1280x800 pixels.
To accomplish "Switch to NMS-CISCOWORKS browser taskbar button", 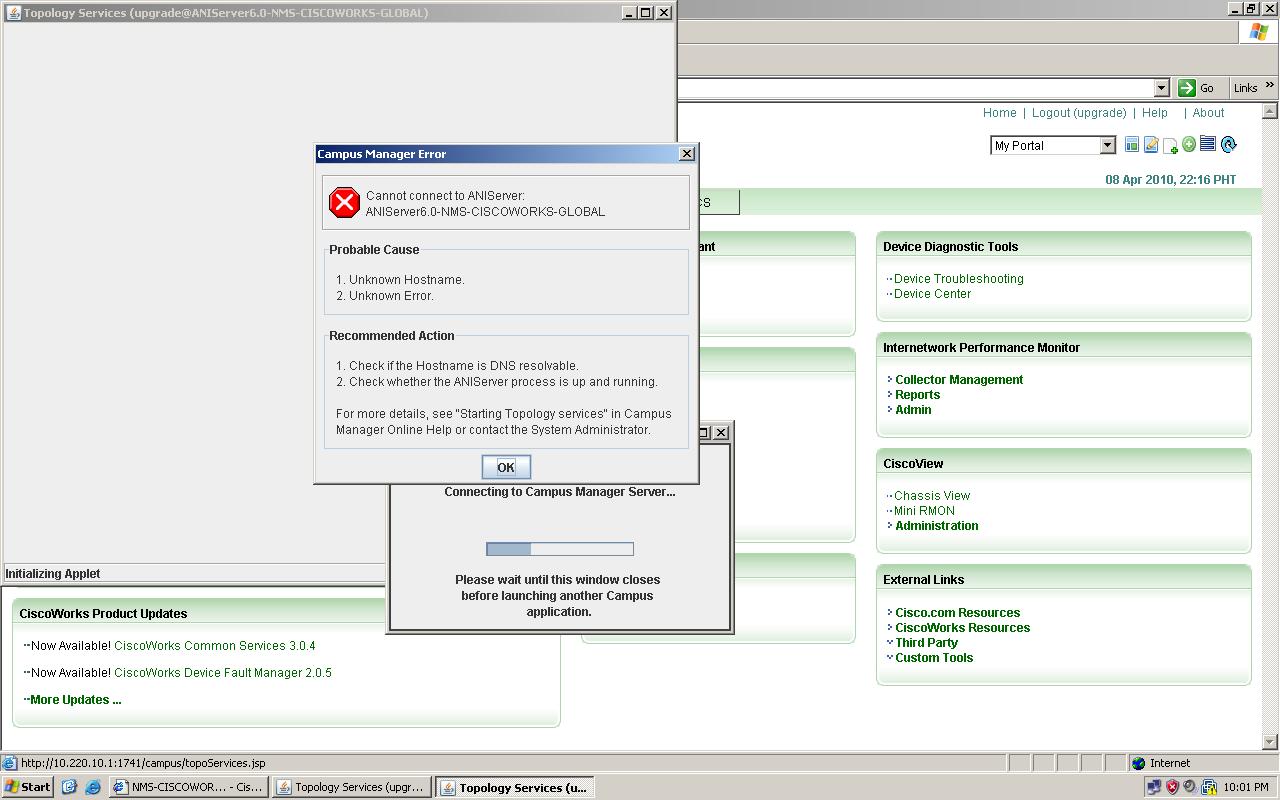I will pos(189,787).
